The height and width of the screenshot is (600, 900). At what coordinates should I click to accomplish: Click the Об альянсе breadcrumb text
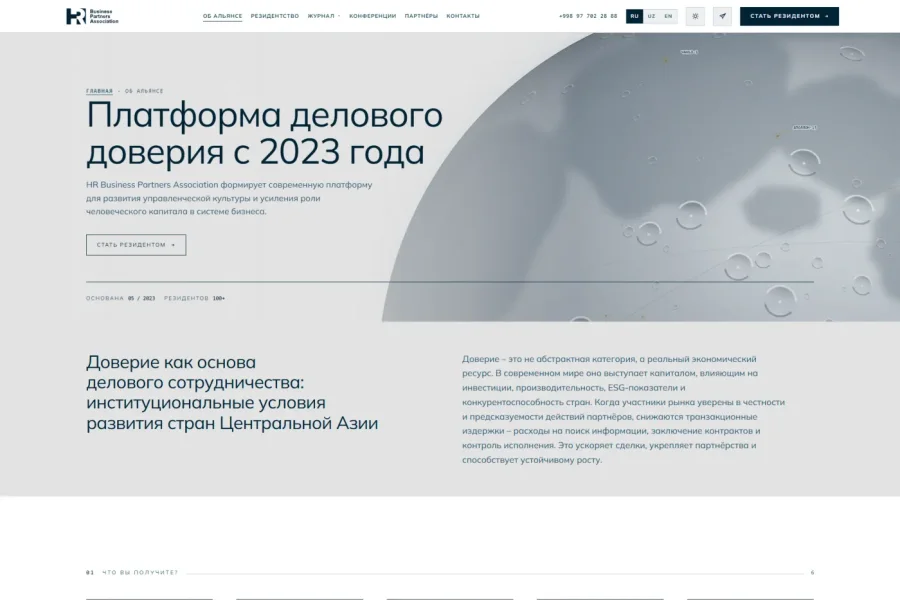click(144, 91)
